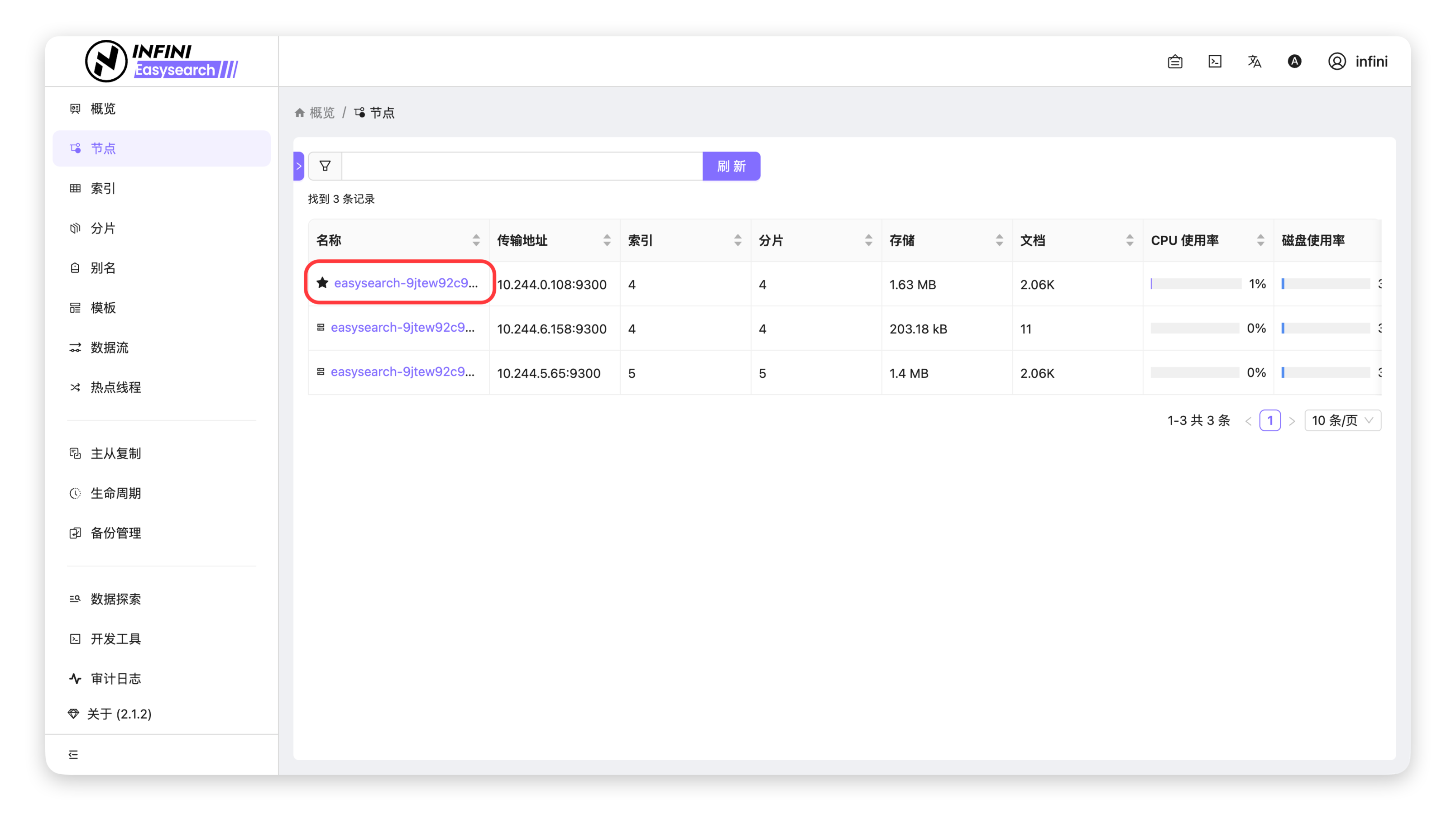Open the 10 条/页 page size dropdown
Image resolution: width=1456 pixels, height=829 pixels.
1342,420
